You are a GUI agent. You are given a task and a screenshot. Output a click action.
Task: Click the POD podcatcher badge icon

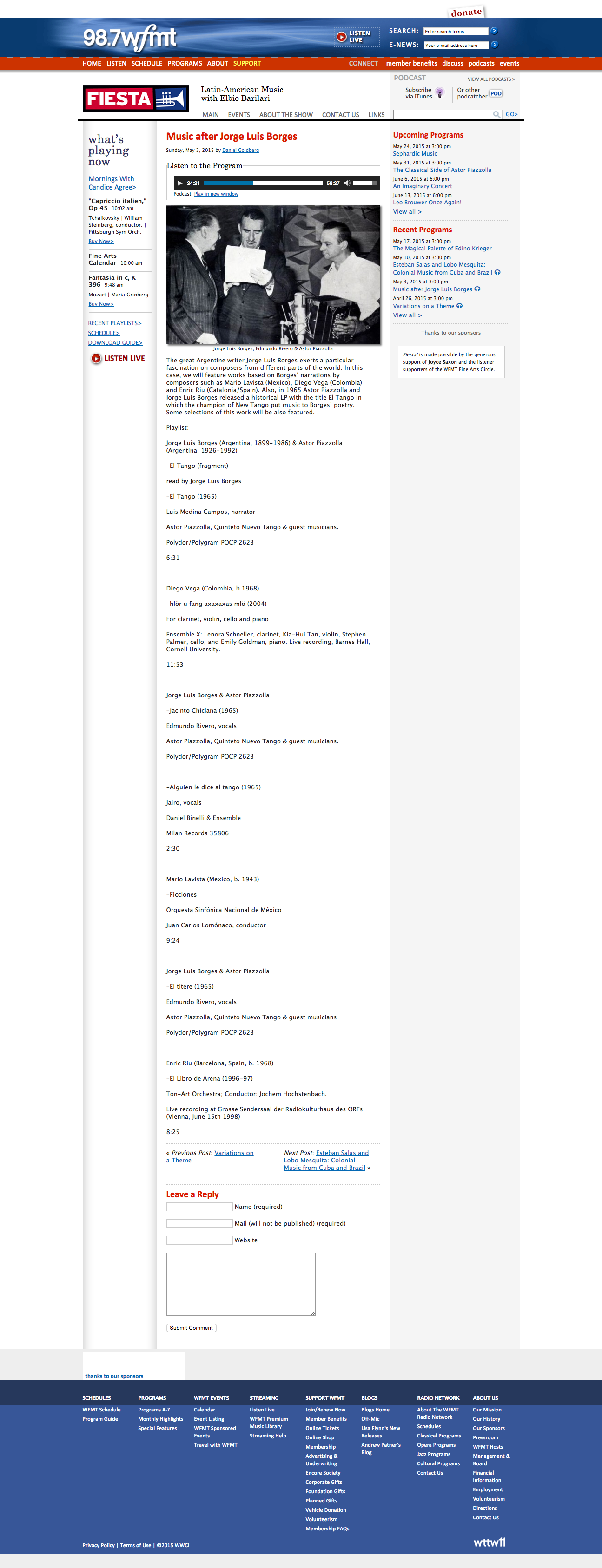pos(496,94)
